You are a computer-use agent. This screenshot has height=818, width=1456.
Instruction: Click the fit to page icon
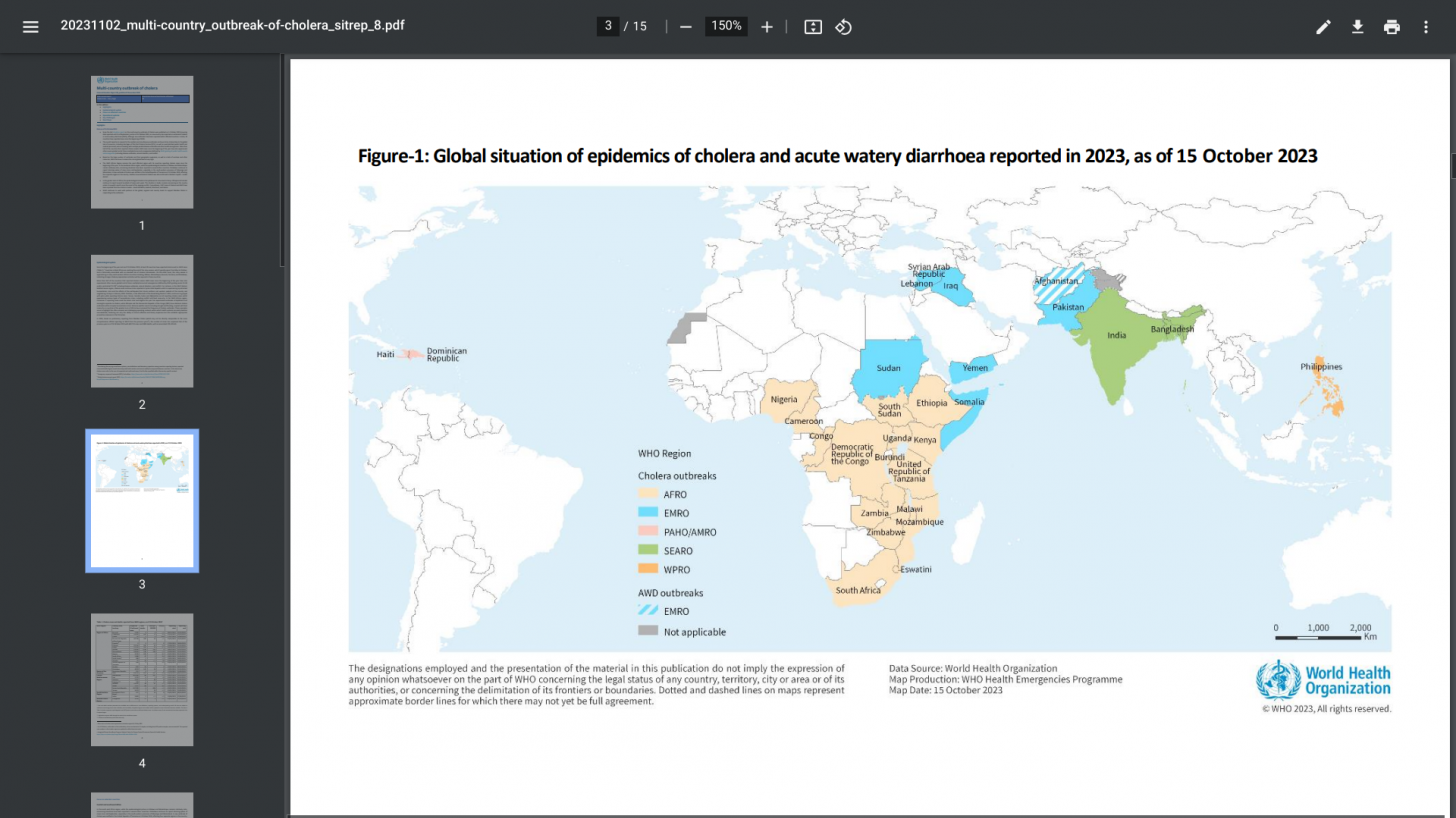click(x=813, y=27)
